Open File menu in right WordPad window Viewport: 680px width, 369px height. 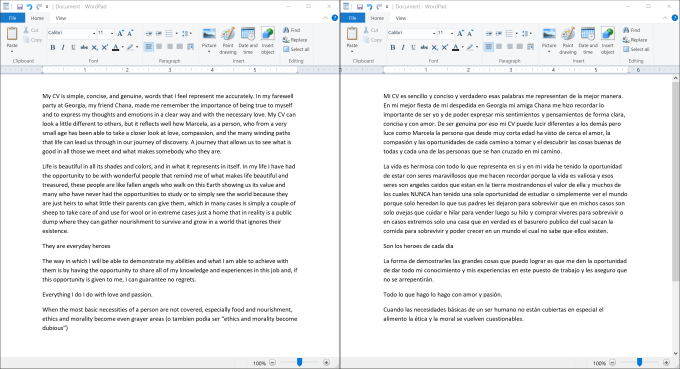click(353, 18)
